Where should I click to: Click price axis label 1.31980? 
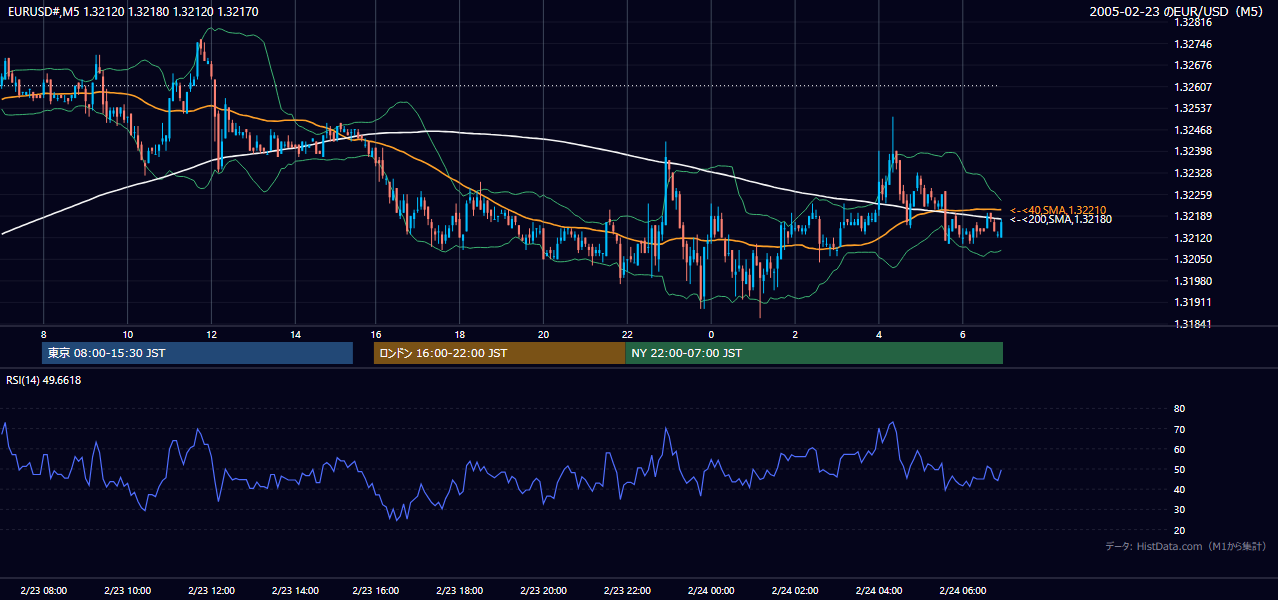(1193, 281)
